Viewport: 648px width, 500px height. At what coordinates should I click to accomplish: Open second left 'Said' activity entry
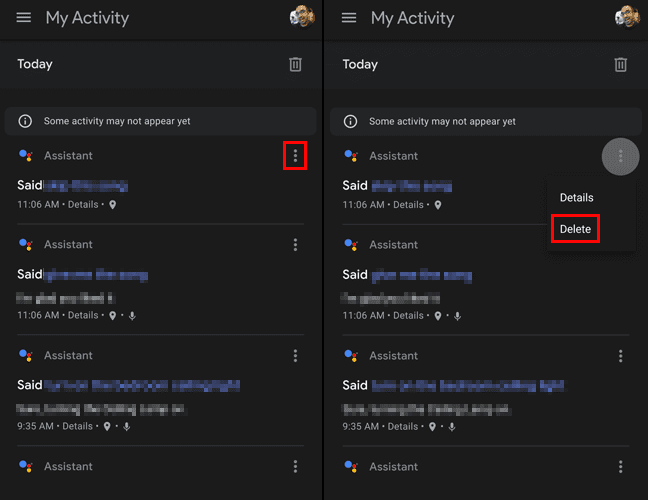[83, 275]
